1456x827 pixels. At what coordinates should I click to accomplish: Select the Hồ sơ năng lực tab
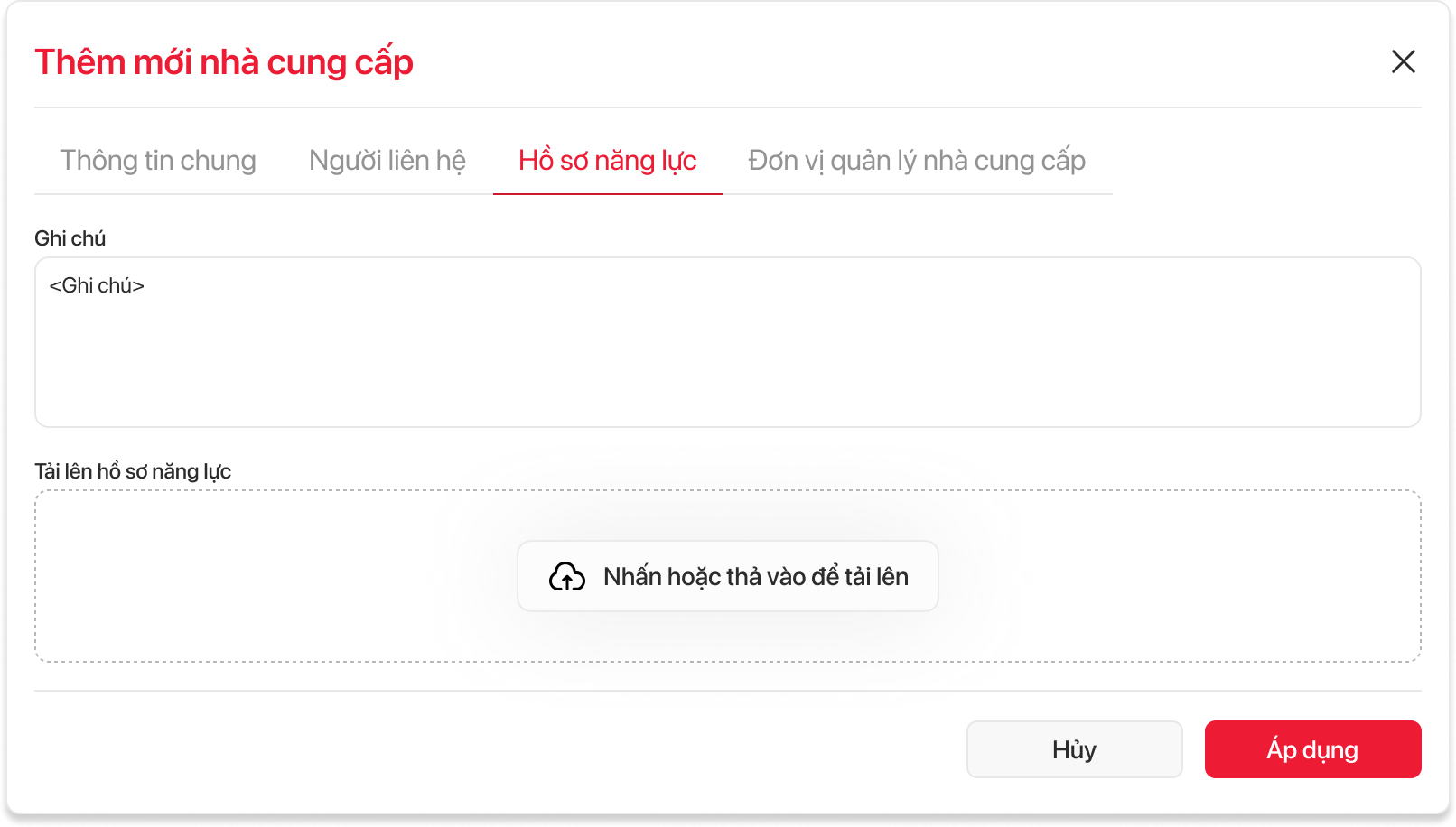coord(607,161)
